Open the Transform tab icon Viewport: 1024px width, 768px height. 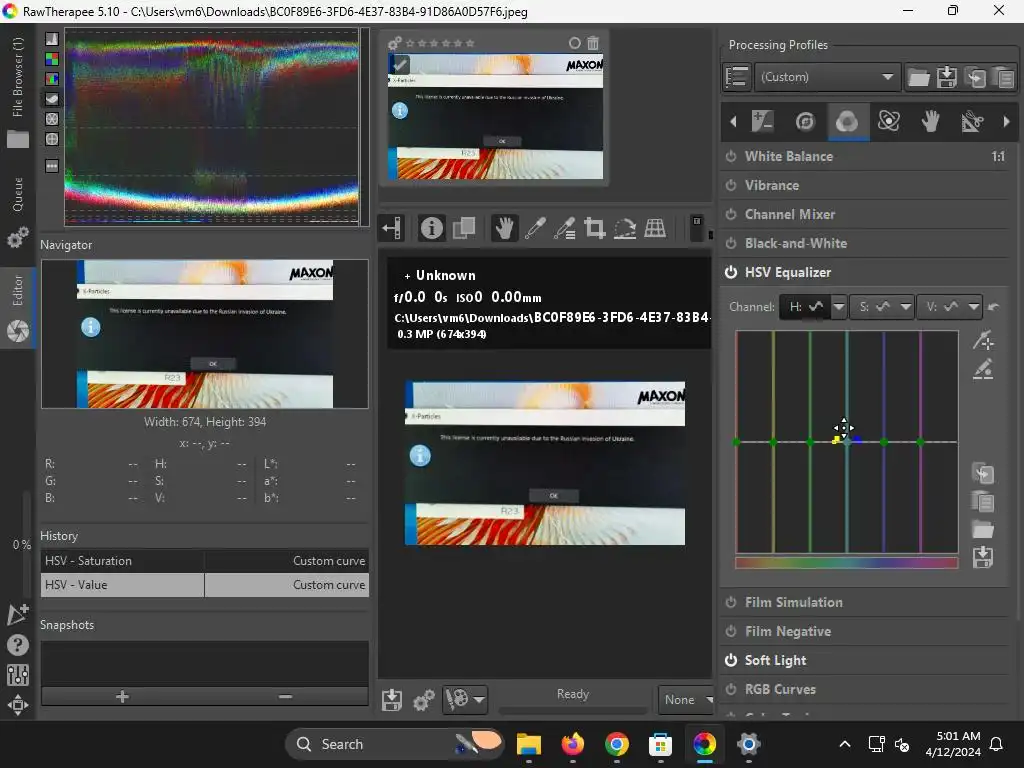point(972,121)
